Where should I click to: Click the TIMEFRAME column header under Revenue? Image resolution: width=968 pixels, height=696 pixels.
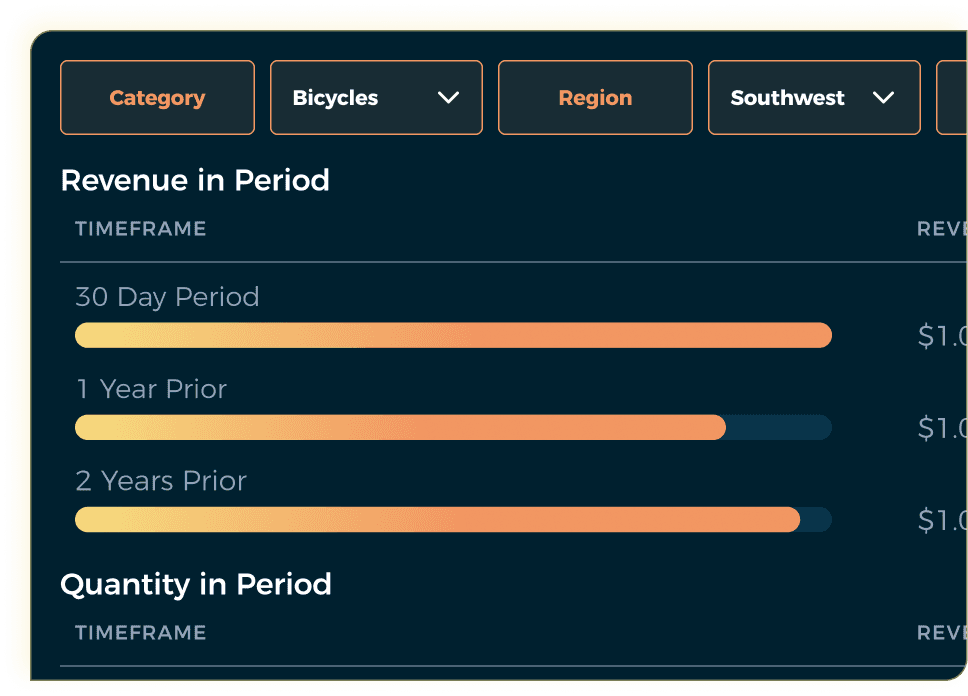coord(140,228)
